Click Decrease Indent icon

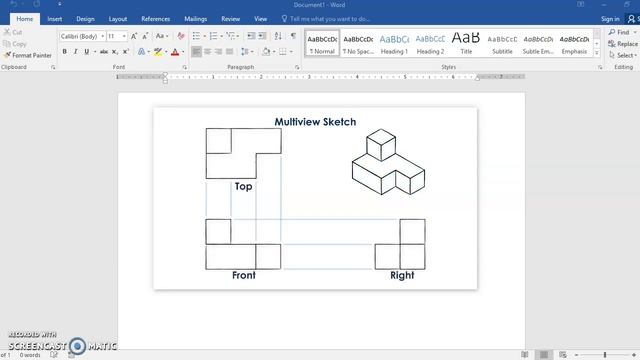point(251,36)
